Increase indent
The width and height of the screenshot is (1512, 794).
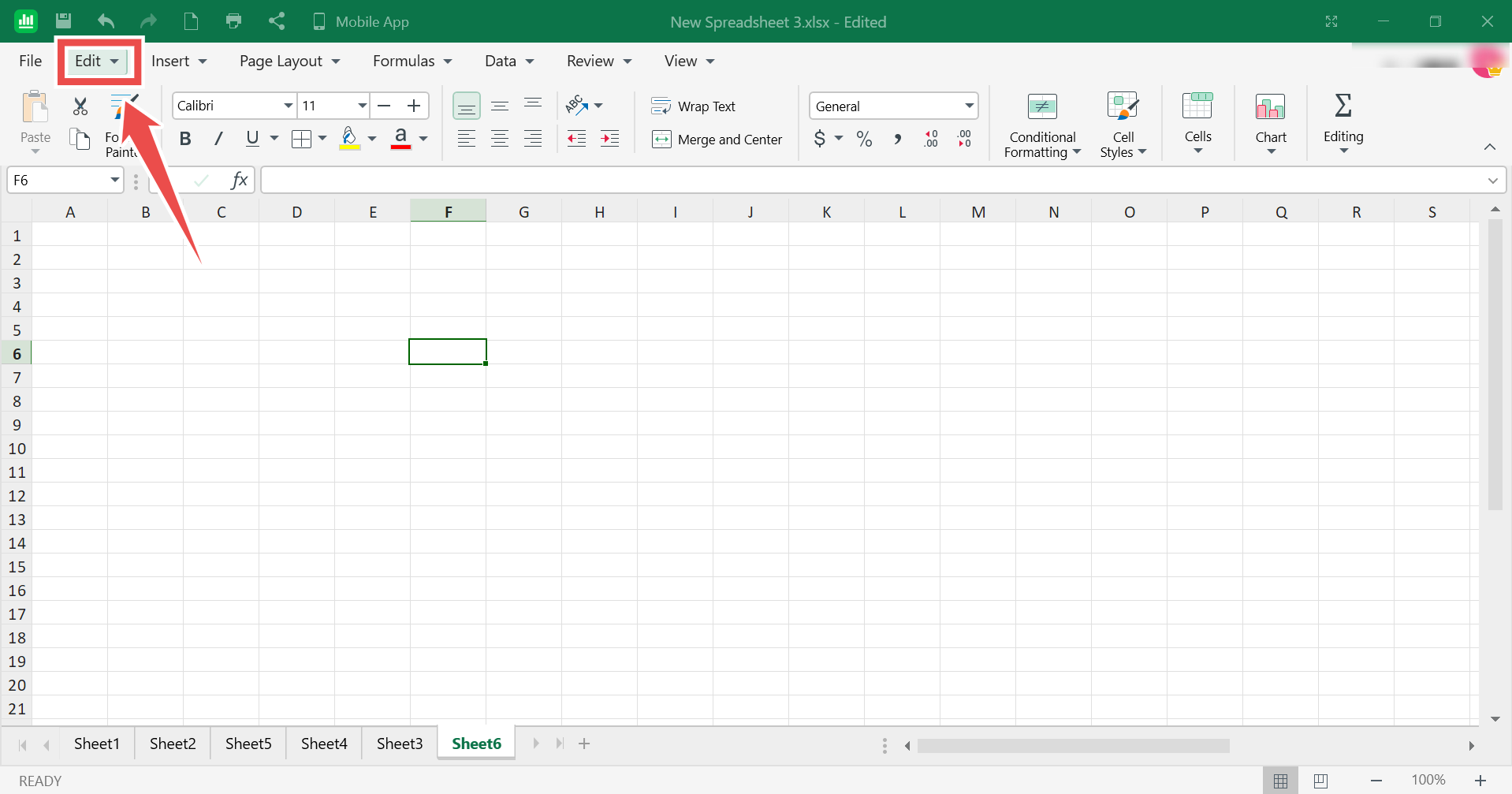click(610, 139)
